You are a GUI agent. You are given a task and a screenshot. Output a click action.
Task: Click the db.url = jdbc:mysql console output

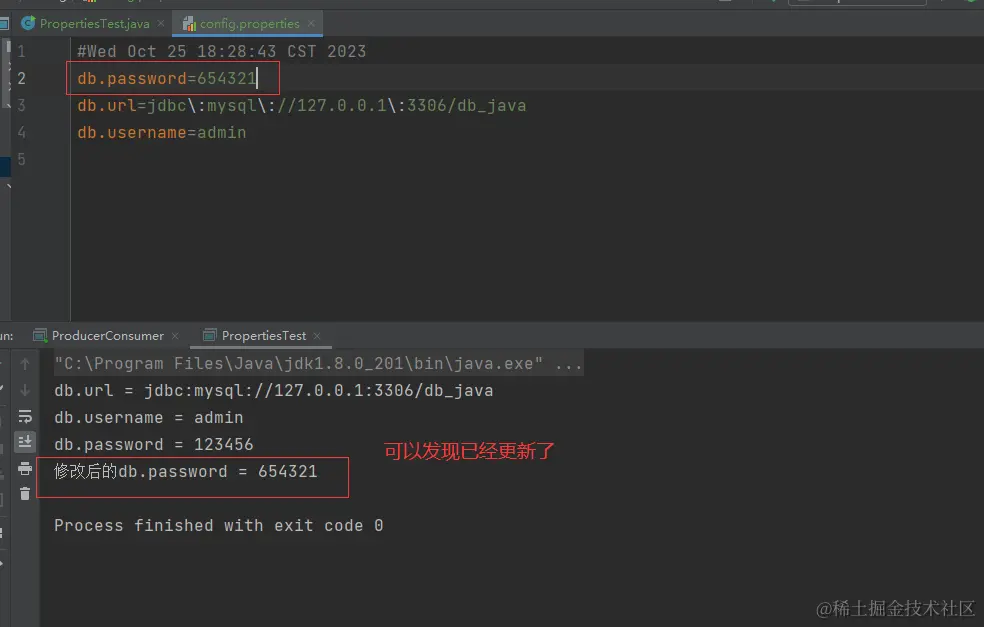274,390
